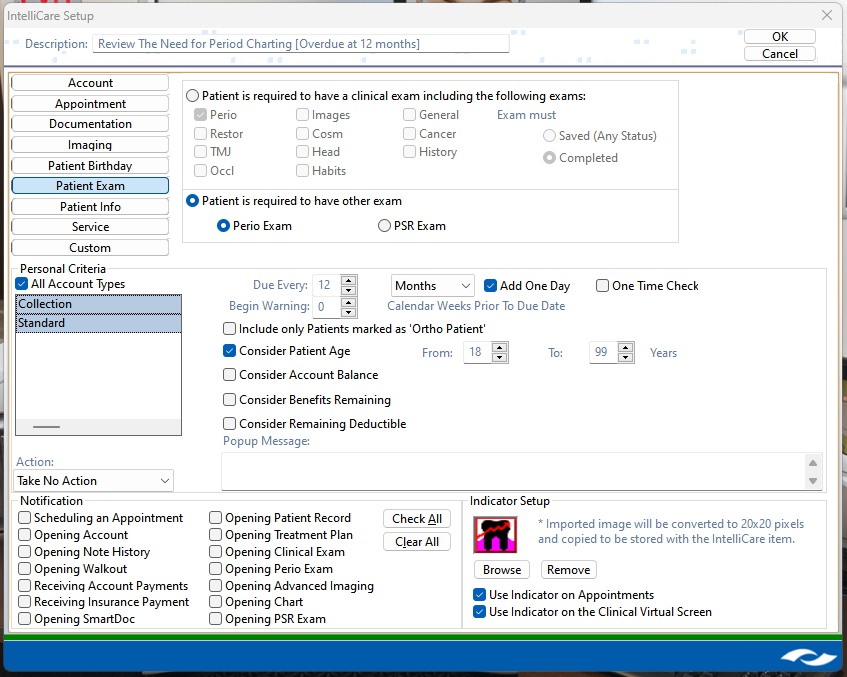Click the Check All notifications button
The width and height of the screenshot is (847, 677).
point(417,519)
